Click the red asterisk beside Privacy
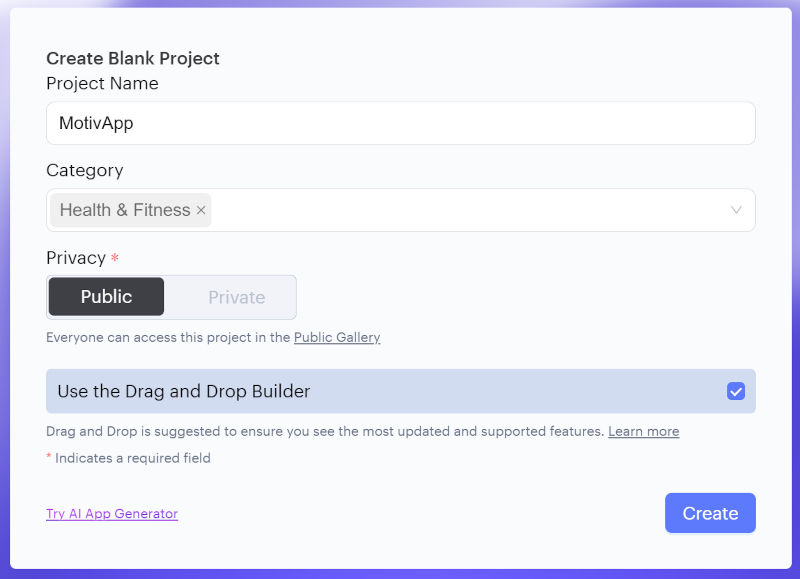Image resolution: width=800 pixels, height=579 pixels. coord(114,258)
